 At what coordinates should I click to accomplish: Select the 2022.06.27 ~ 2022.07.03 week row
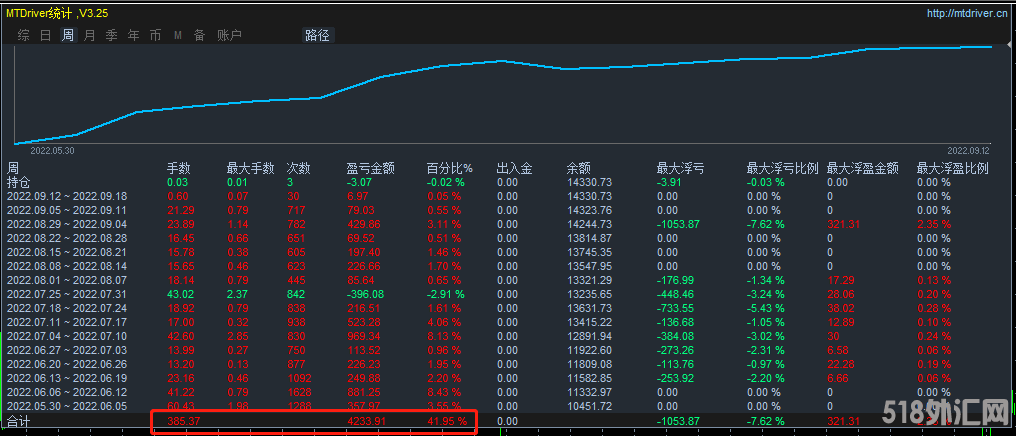[505, 350]
